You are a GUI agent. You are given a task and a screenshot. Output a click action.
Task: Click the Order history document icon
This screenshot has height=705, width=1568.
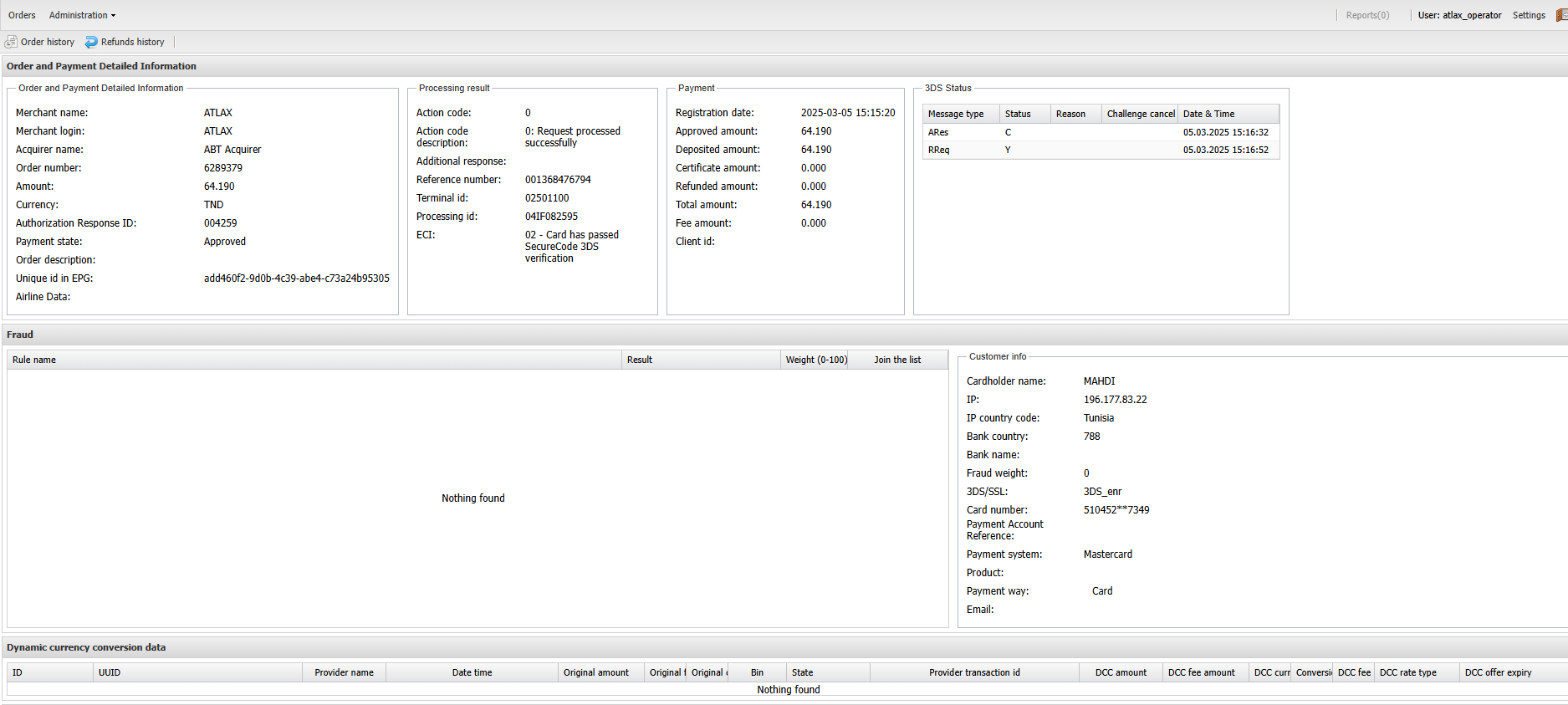coord(11,42)
